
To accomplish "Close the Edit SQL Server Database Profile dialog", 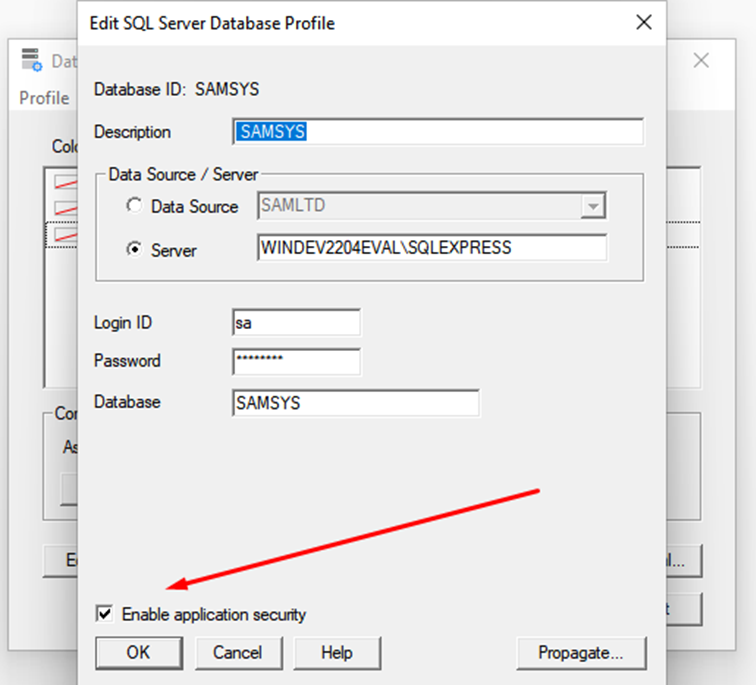I will click(645, 22).
